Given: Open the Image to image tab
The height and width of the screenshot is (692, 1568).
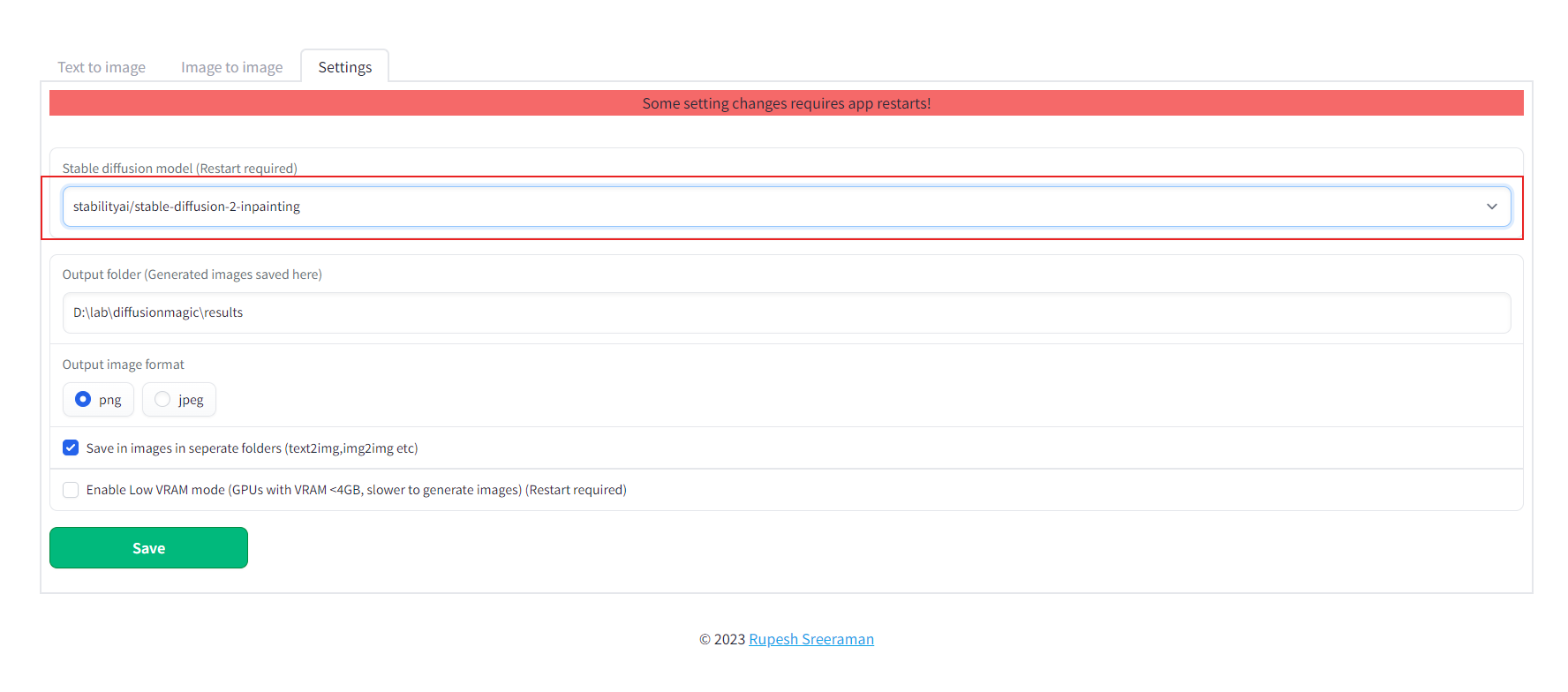Looking at the screenshot, I should pyautogui.click(x=232, y=67).
